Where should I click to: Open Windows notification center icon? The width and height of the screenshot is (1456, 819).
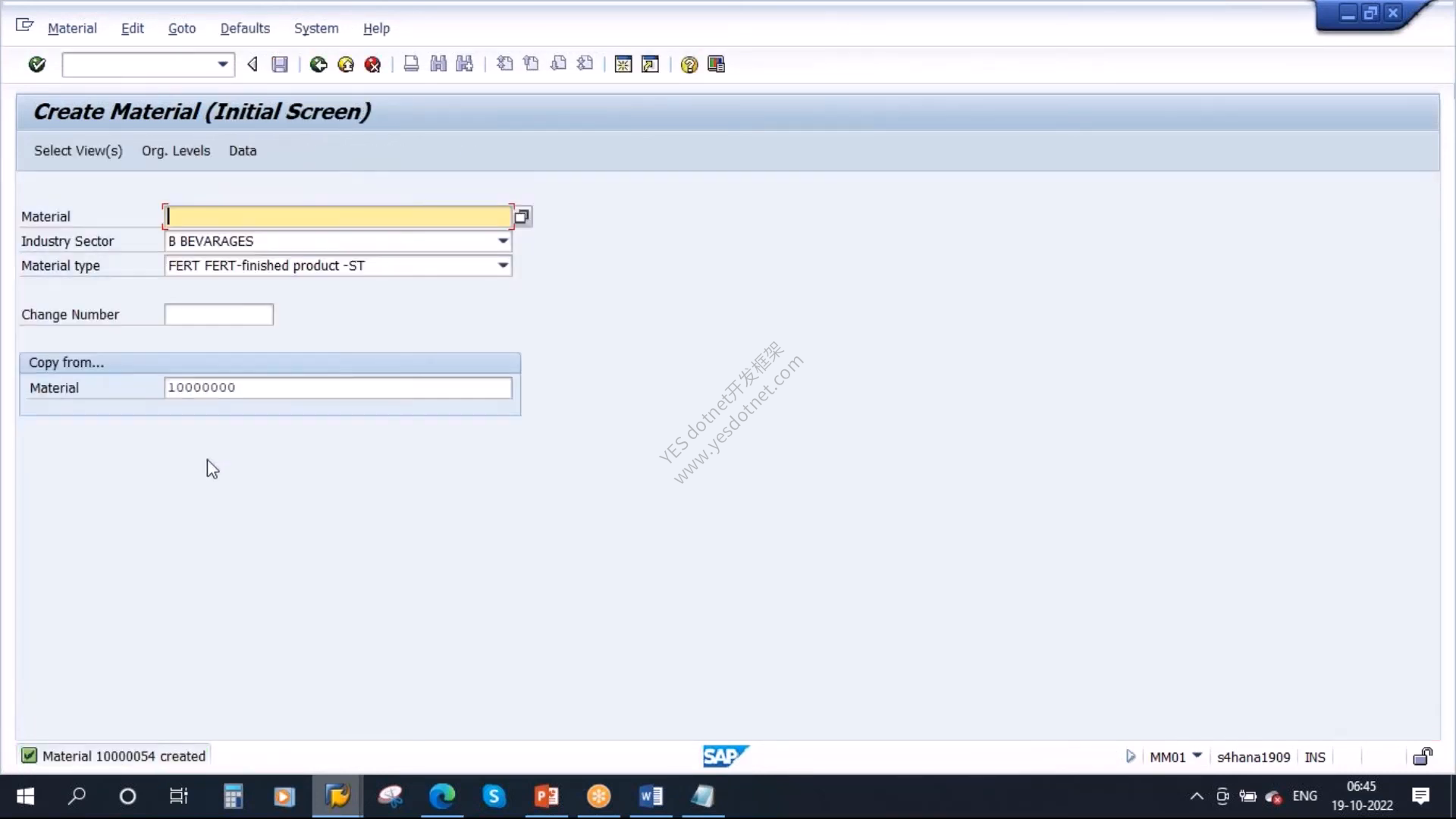tap(1420, 796)
